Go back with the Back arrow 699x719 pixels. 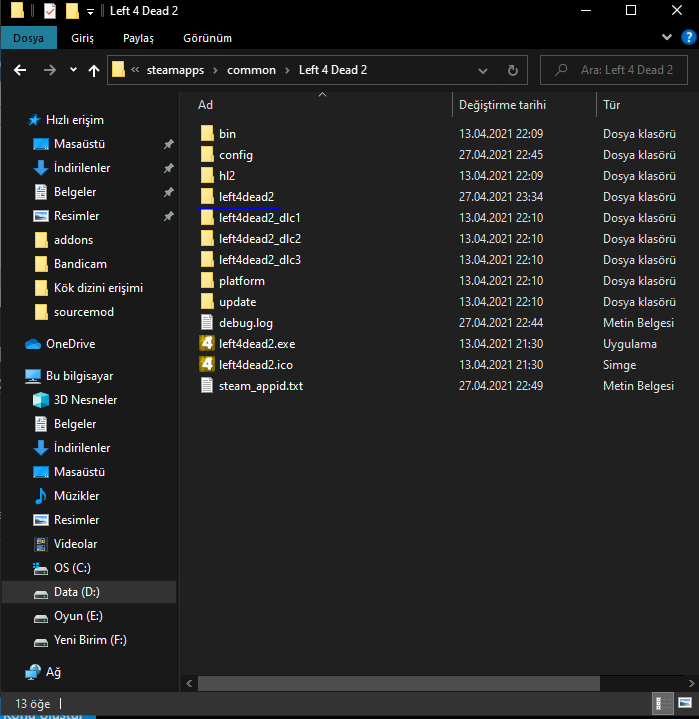(x=20, y=70)
